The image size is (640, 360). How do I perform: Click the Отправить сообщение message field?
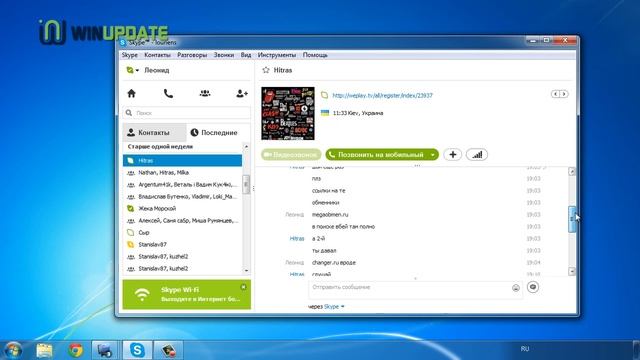coord(416,289)
